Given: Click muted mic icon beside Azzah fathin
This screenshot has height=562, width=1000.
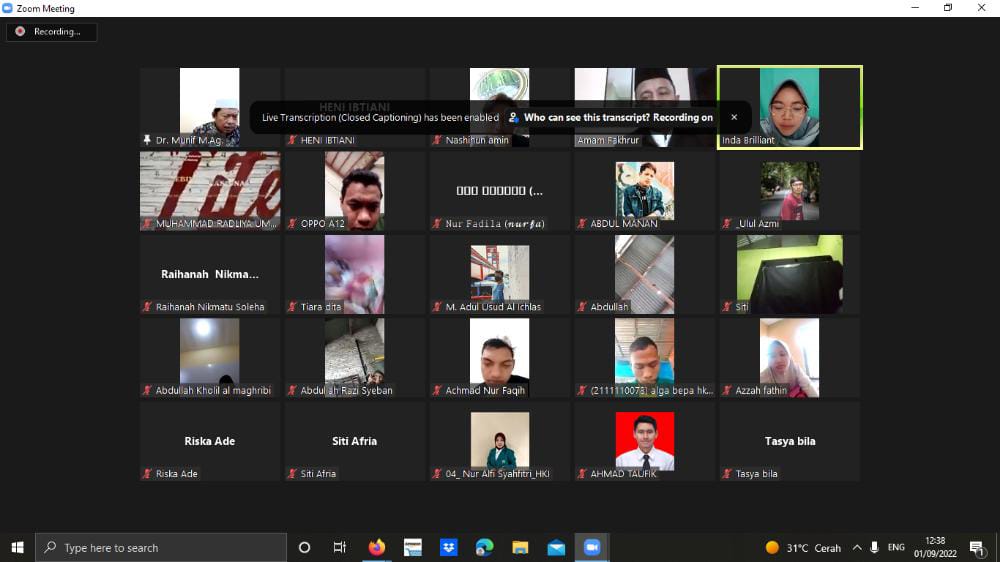Looking at the screenshot, I should tap(727, 390).
